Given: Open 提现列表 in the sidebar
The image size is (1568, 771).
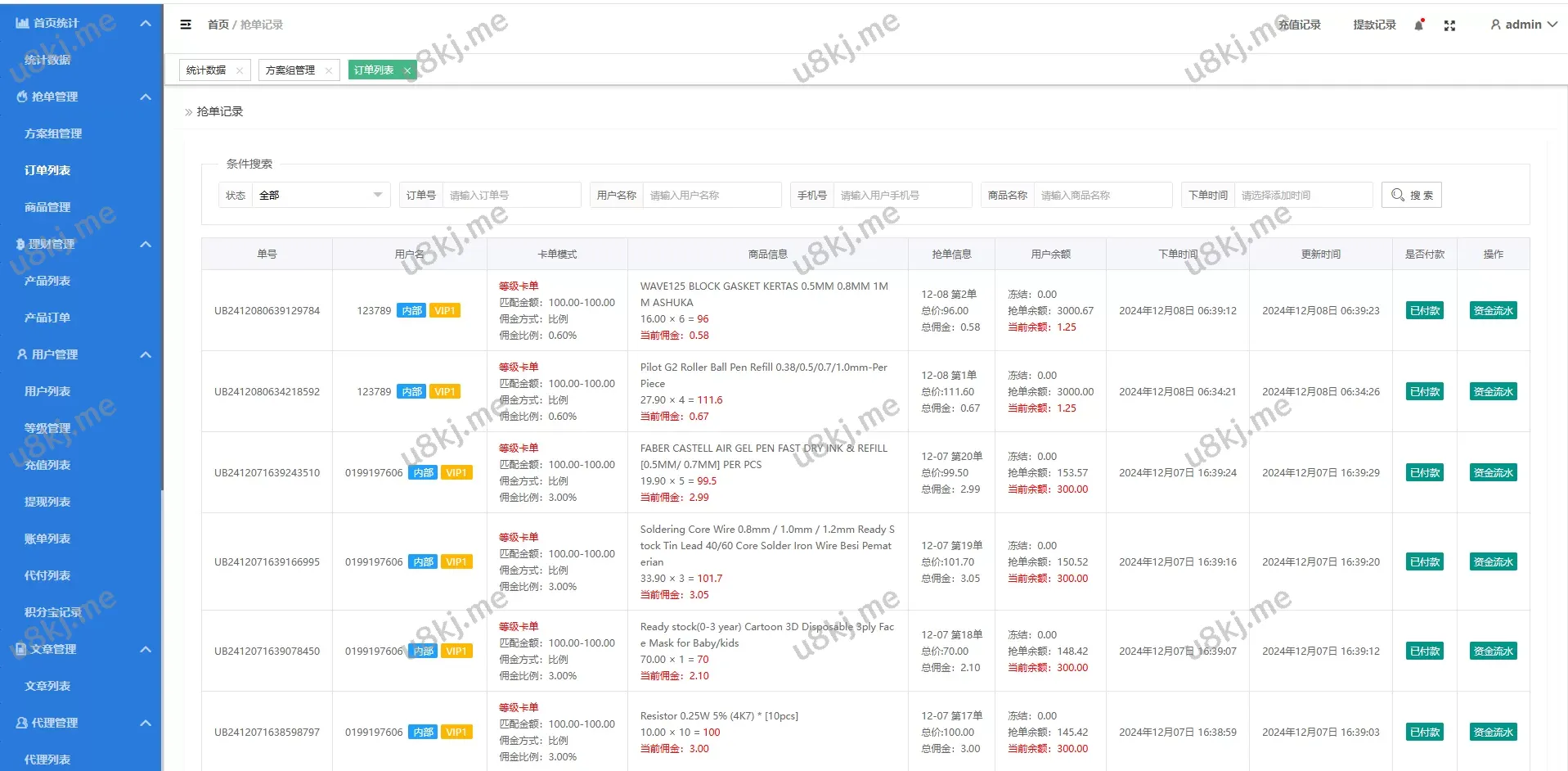Looking at the screenshot, I should 47,502.
